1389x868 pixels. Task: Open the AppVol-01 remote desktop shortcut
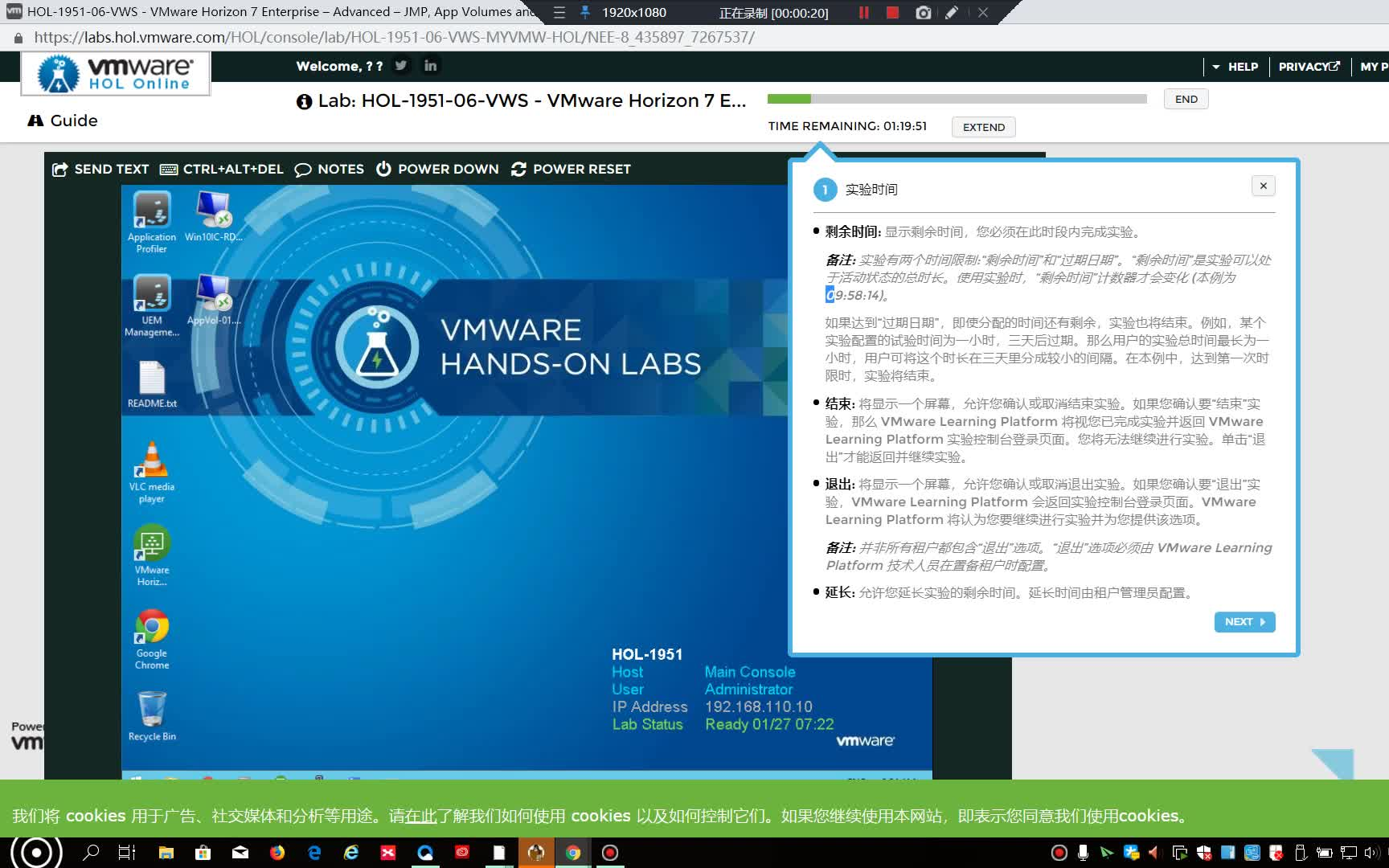click(x=213, y=300)
